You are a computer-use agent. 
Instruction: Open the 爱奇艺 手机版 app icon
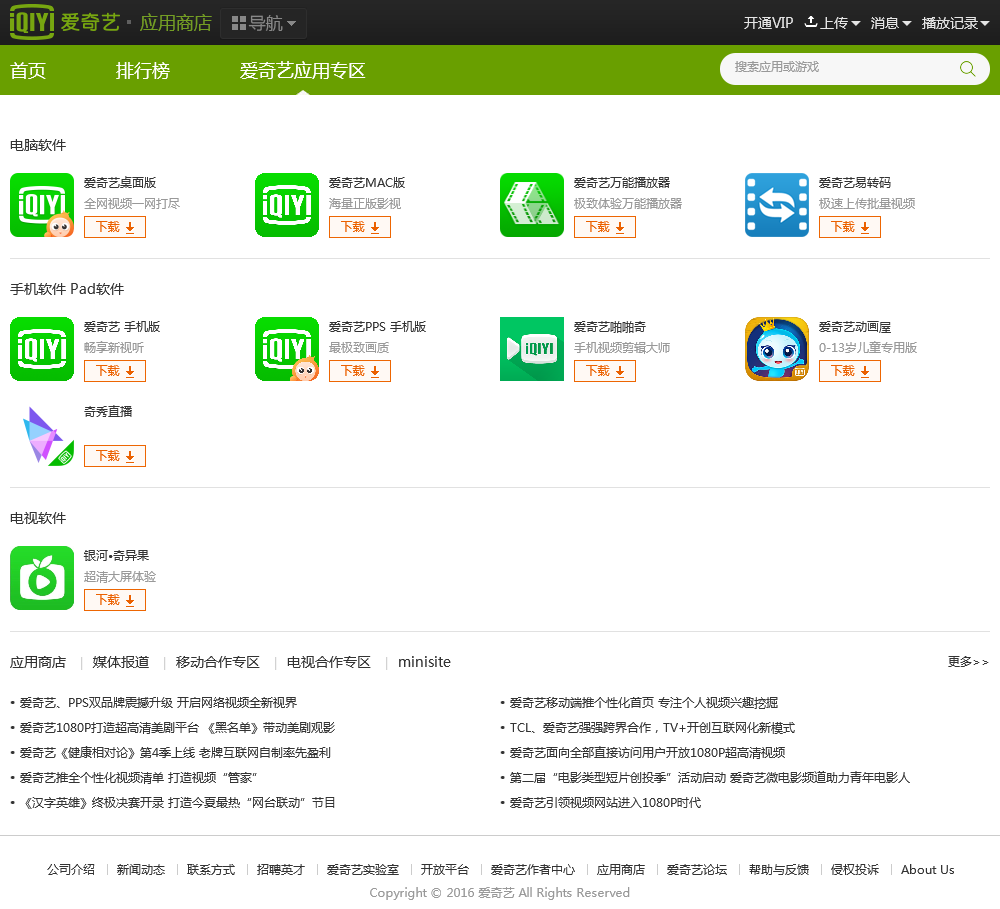tap(42, 349)
